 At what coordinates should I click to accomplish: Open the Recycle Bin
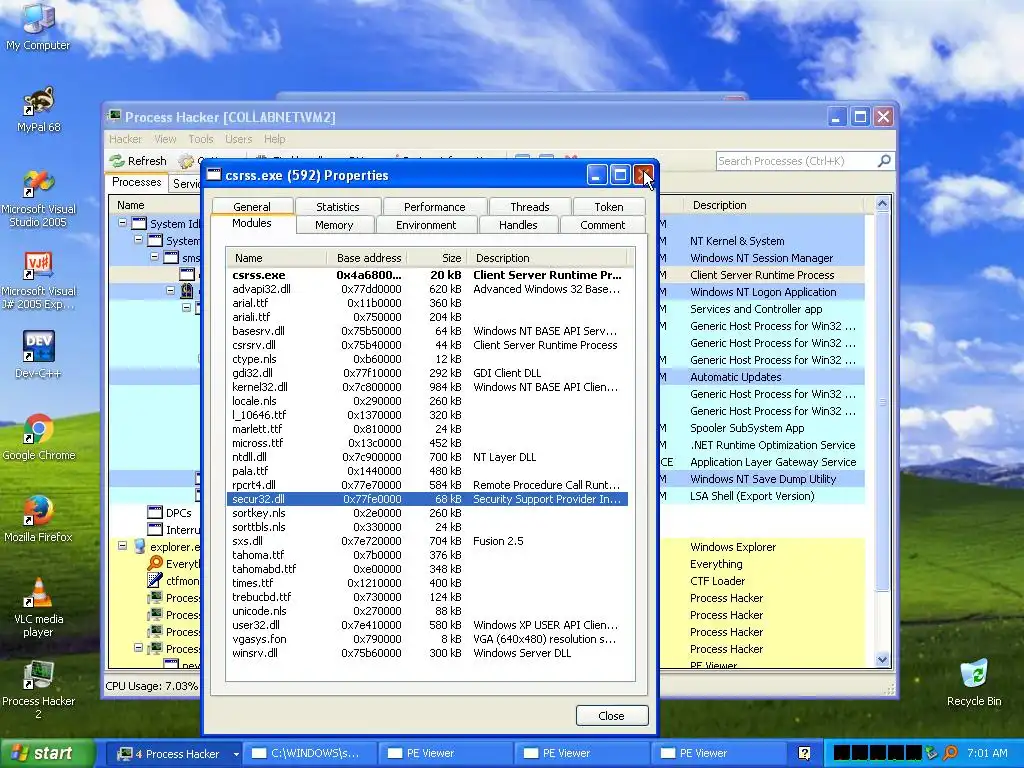click(x=974, y=682)
